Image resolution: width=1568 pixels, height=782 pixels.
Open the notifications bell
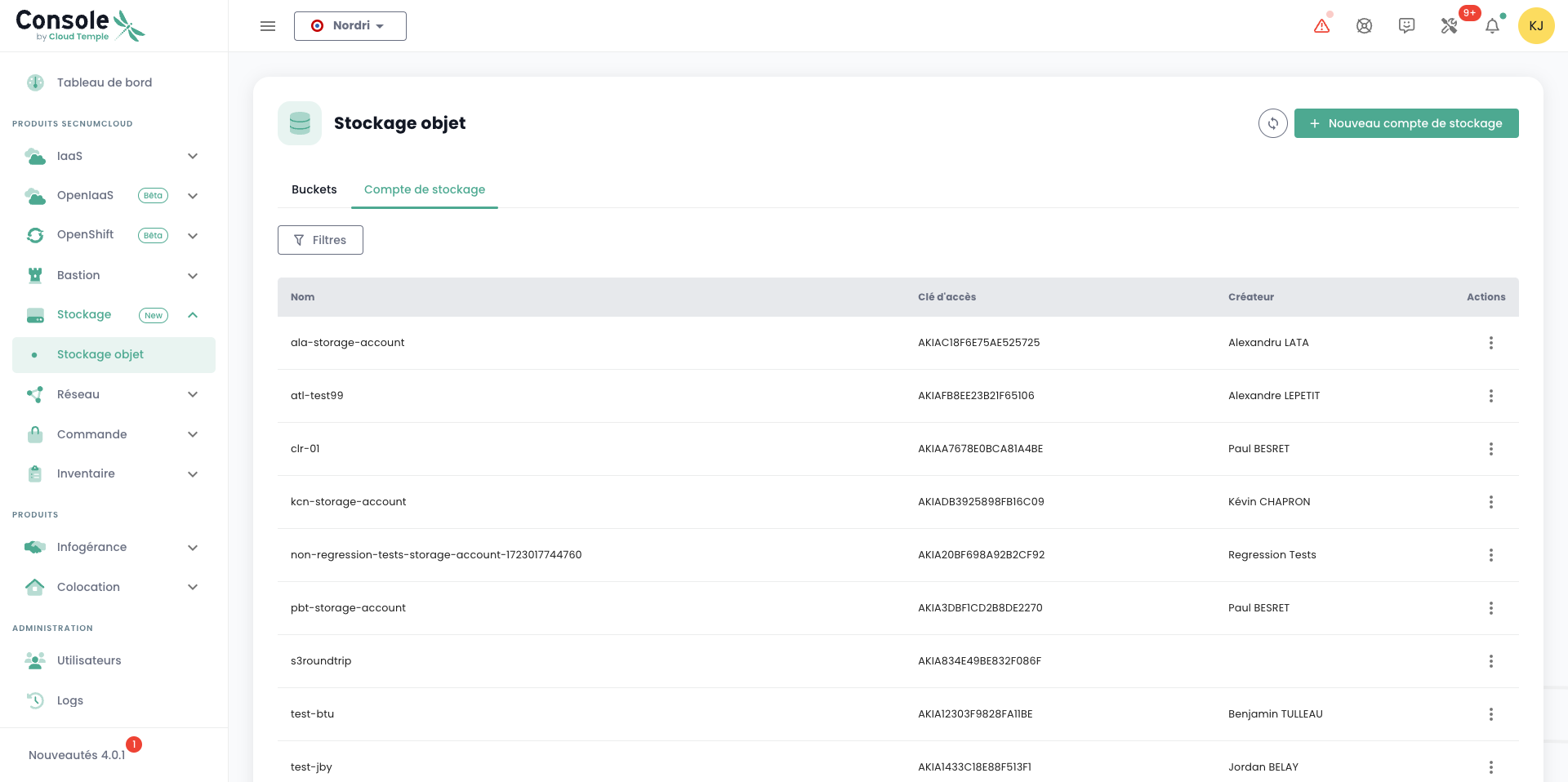point(1492,26)
